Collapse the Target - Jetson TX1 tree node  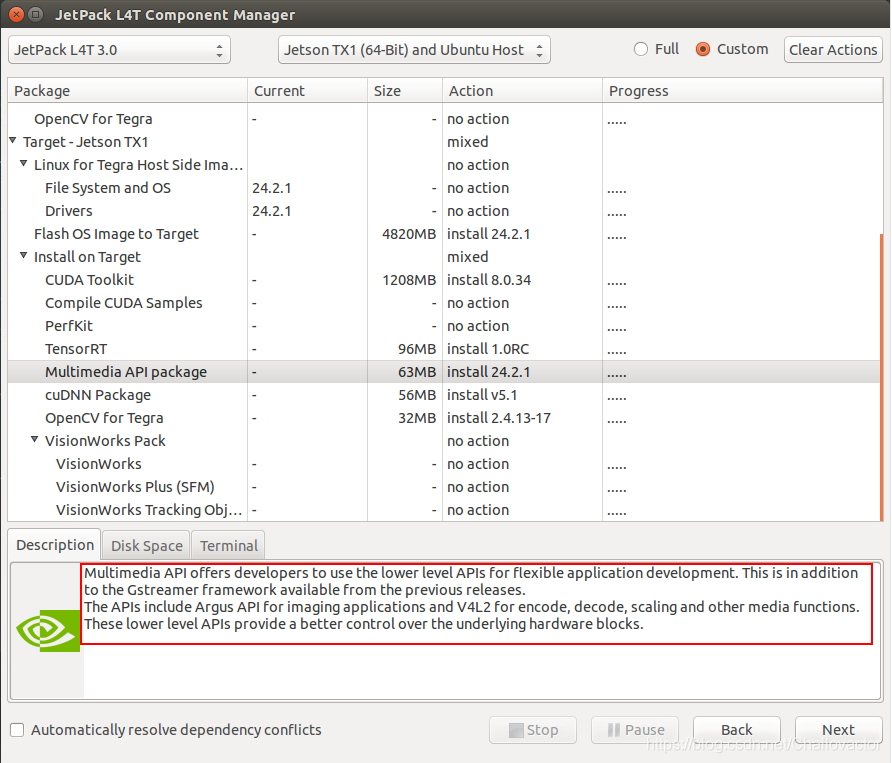[13, 140]
